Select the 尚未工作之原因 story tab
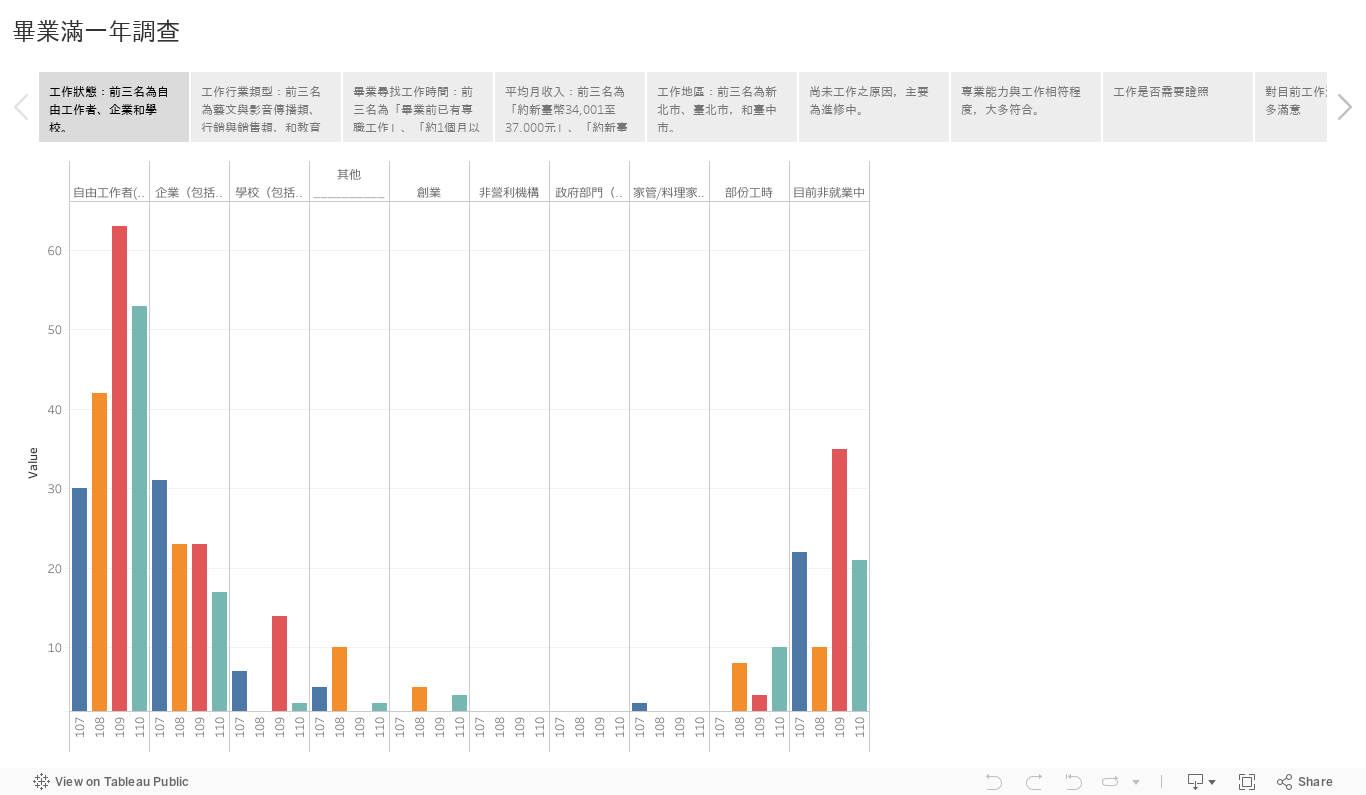This screenshot has height=795, width=1366. click(874, 107)
